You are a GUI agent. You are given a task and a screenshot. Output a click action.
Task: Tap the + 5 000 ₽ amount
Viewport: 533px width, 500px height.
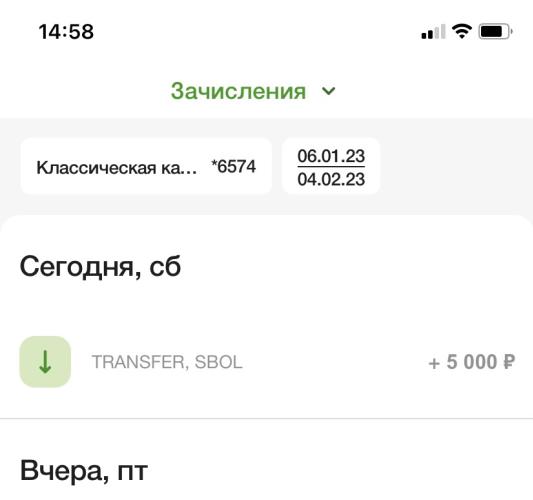pyautogui.click(x=472, y=362)
